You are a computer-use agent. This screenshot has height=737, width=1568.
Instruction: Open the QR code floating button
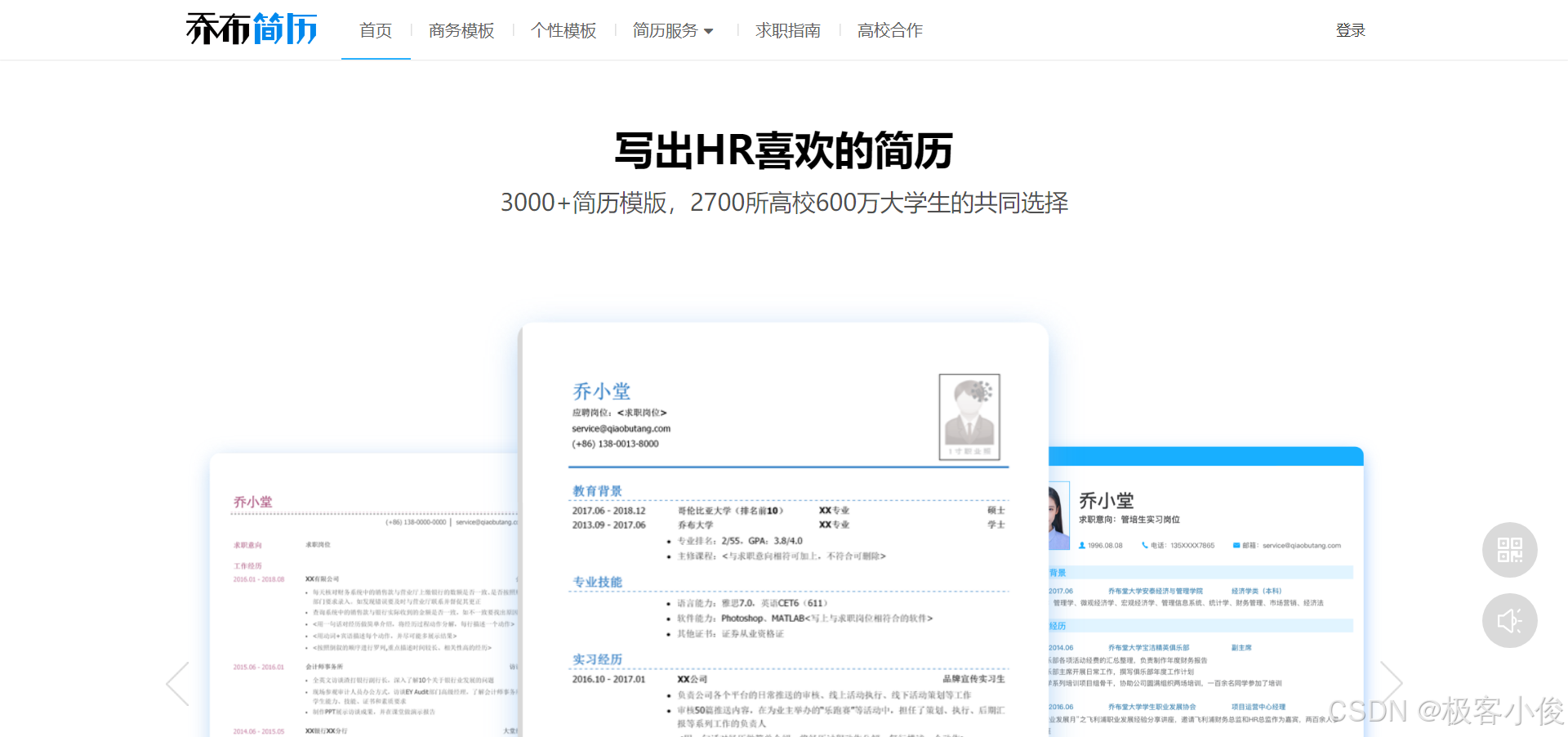click(x=1510, y=550)
